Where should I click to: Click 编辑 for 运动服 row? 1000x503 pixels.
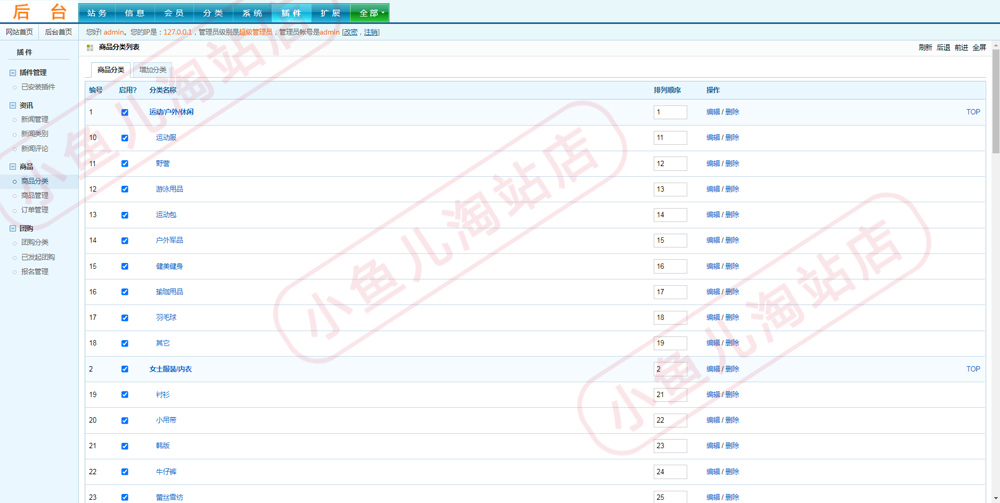tap(713, 138)
